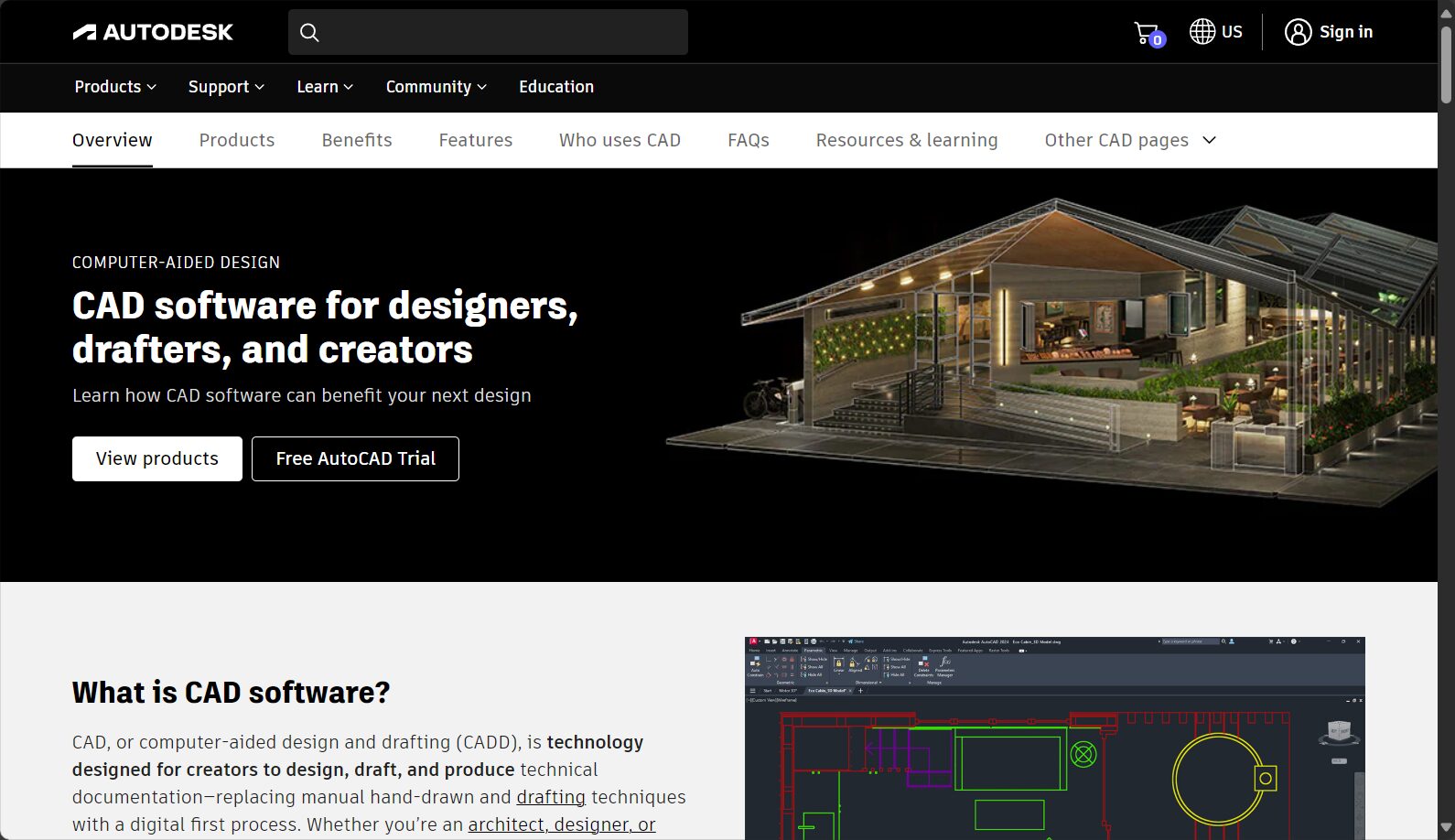Click the sign-in user avatar icon

(1298, 32)
